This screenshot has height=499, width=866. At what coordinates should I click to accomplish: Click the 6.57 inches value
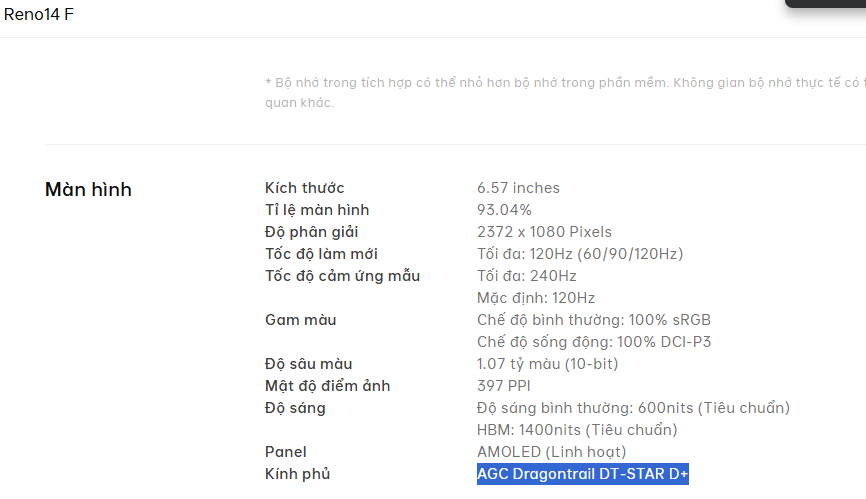pyautogui.click(x=518, y=188)
